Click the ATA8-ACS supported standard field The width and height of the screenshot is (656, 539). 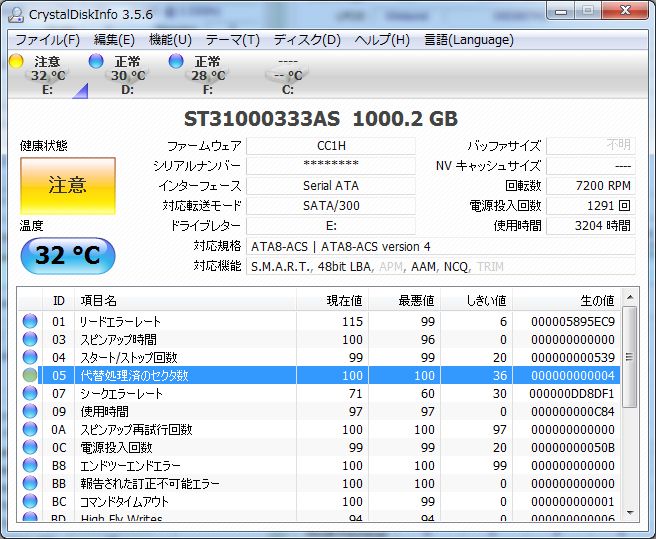[441, 246]
